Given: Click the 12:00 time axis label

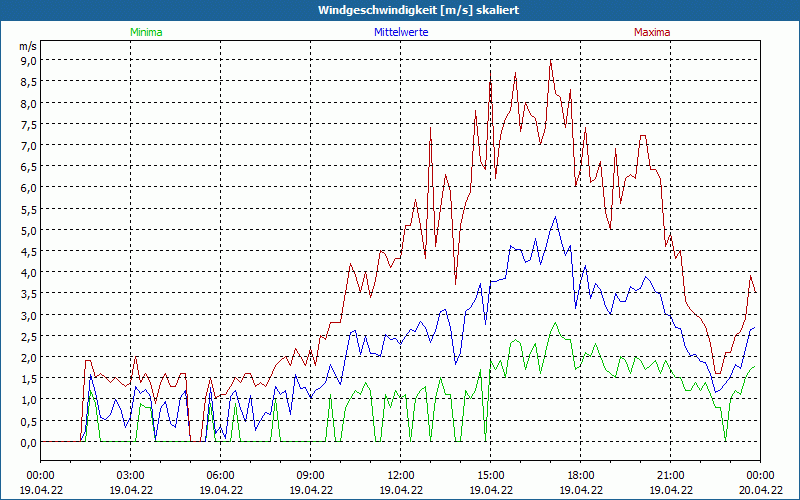Looking at the screenshot, I should (401, 476).
